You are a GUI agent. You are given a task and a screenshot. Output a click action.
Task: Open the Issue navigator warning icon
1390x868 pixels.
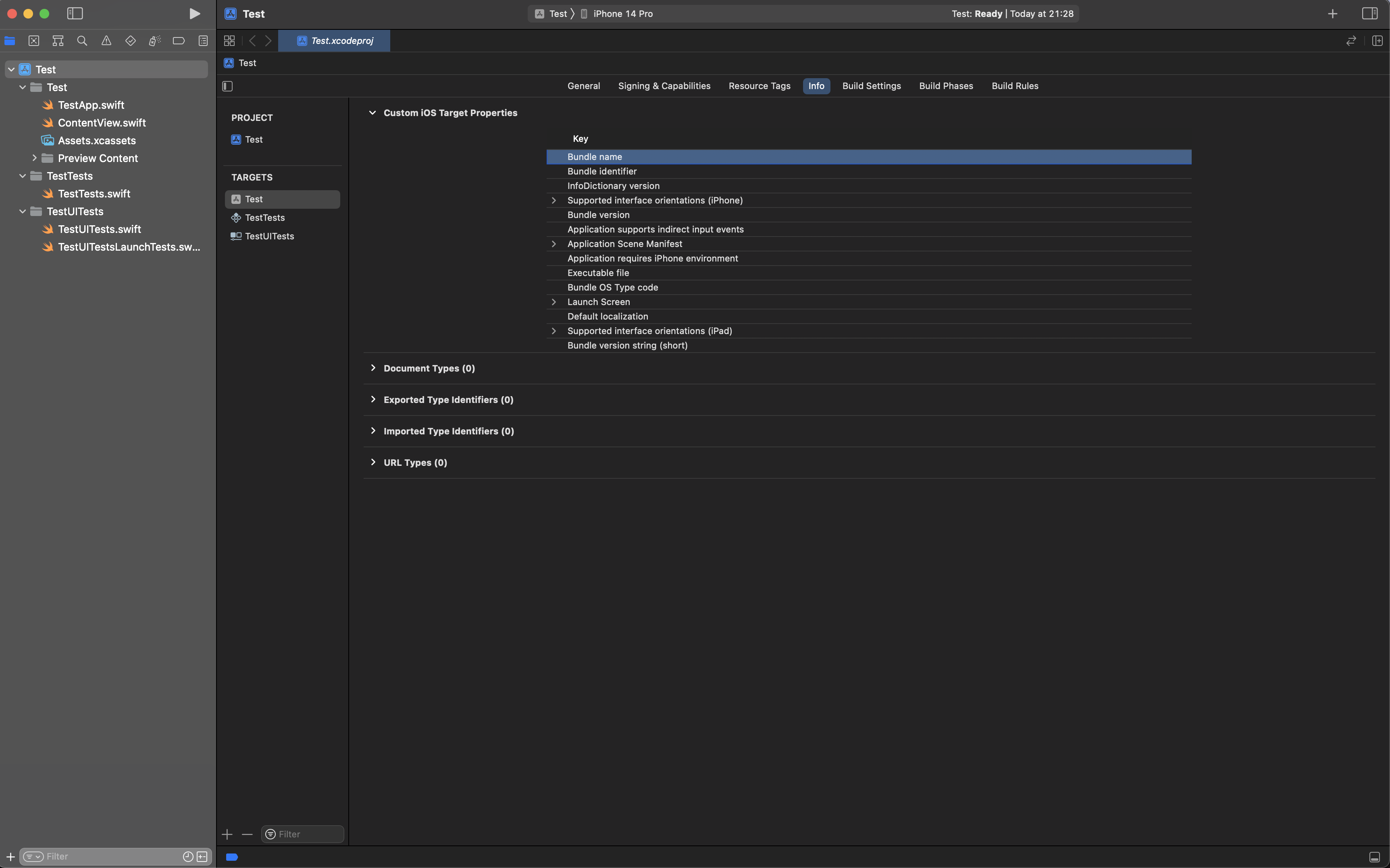coord(106,41)
